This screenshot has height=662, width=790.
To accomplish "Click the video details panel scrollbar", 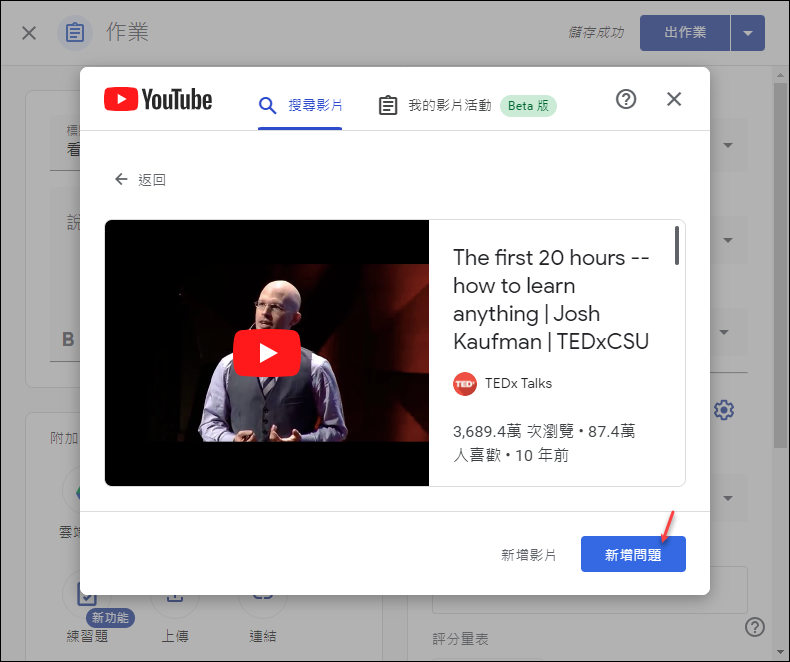I will click(x=677, y=246).
